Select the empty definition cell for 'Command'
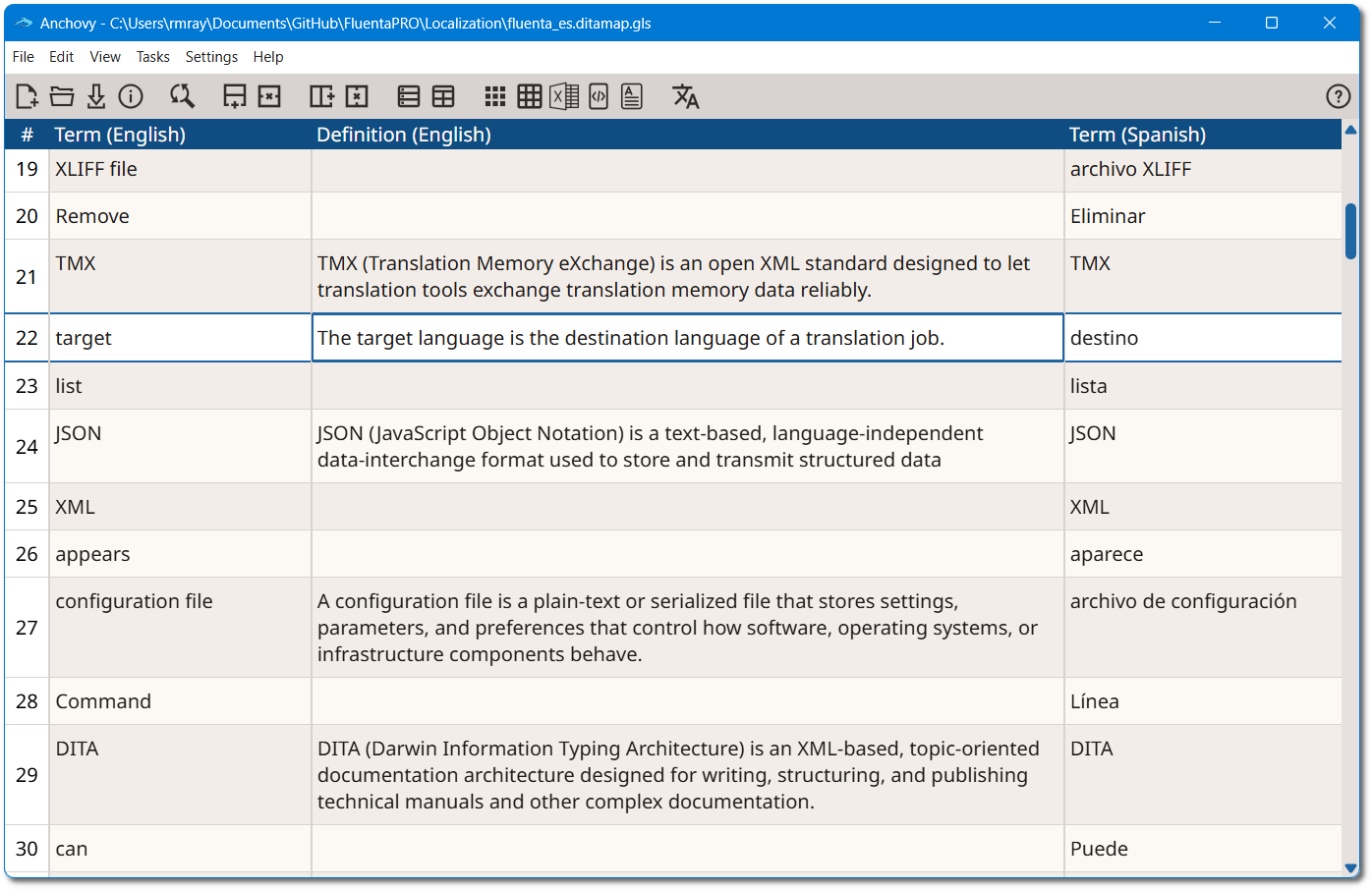This screenshot has width=1372, height=890. (x=688, y=701)
